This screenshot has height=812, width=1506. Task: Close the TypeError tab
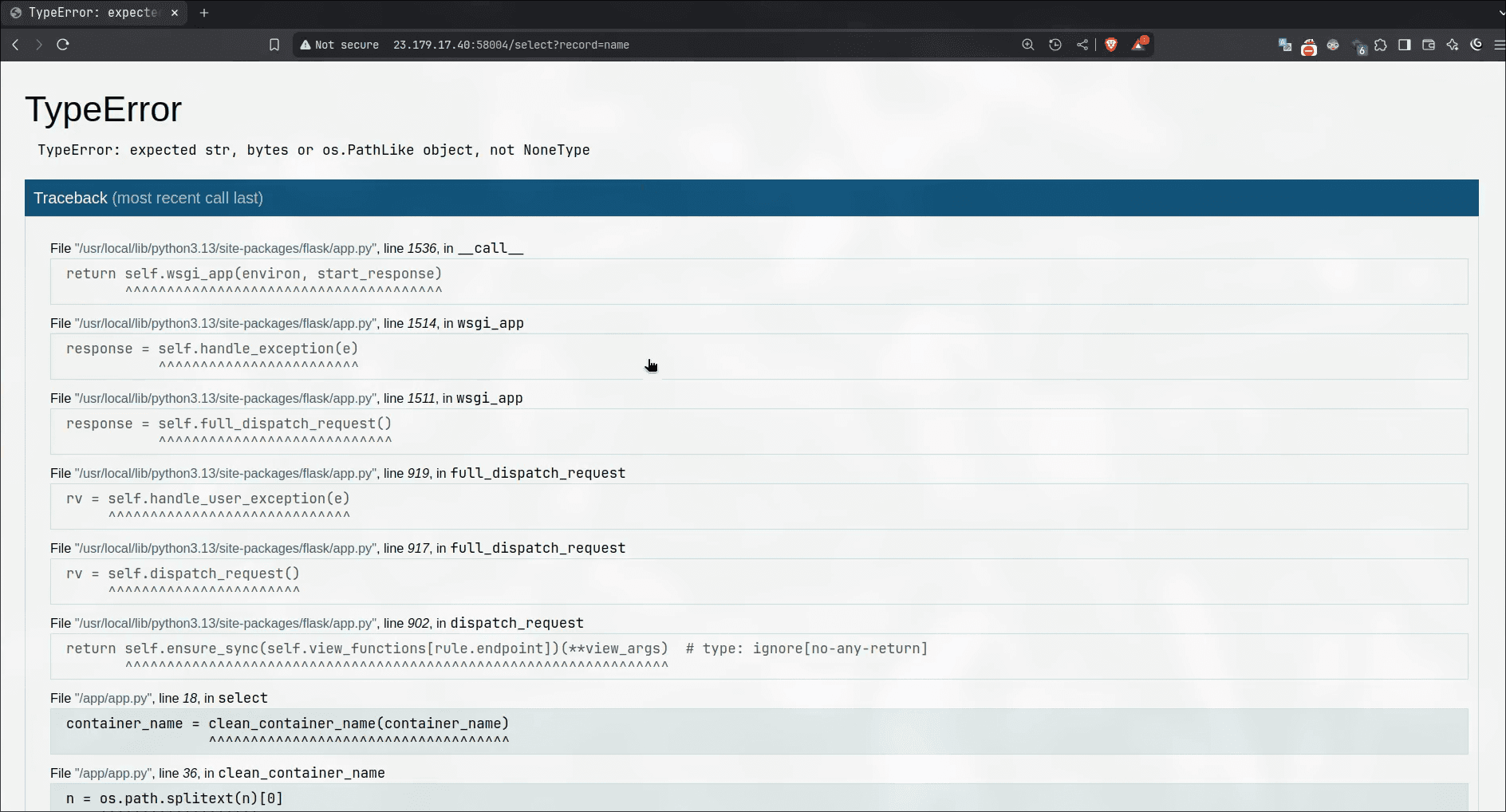point(175,13)
